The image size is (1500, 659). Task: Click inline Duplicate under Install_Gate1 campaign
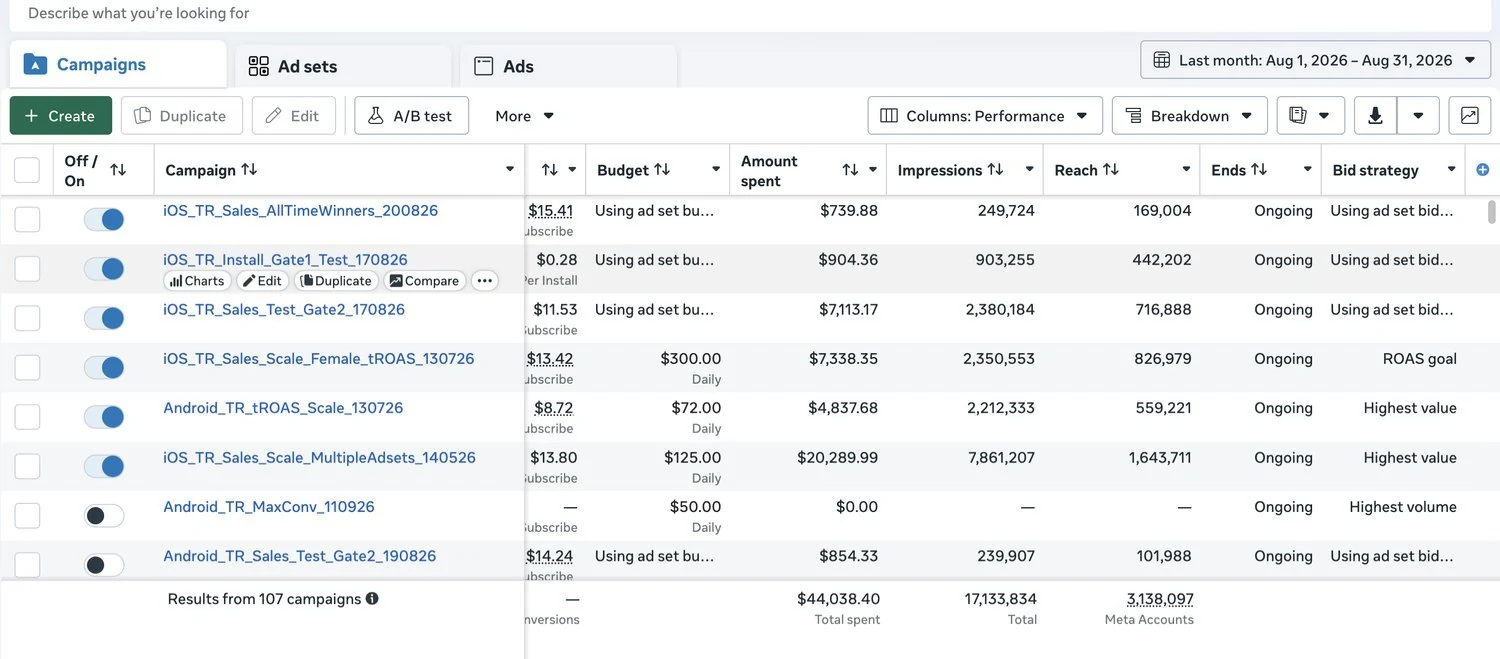point(336,281)
